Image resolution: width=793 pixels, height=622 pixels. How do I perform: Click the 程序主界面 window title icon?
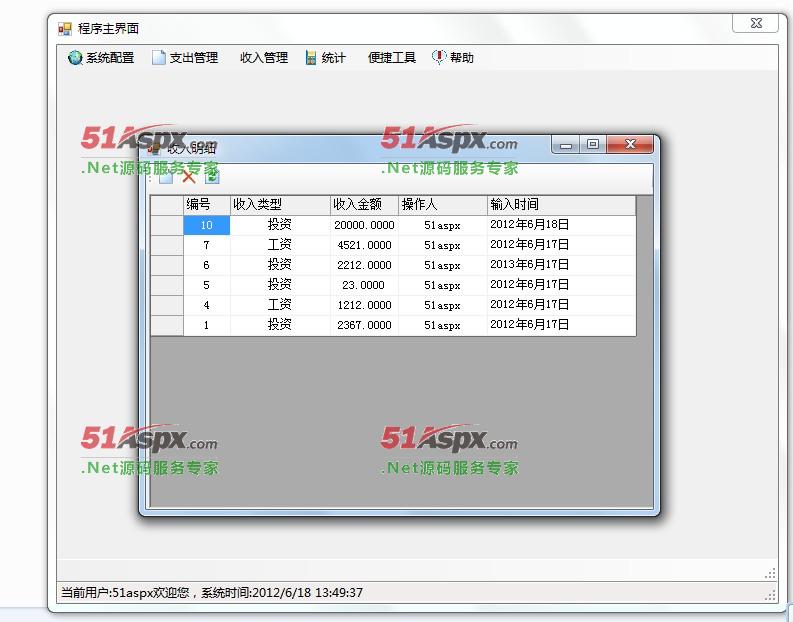65,29
